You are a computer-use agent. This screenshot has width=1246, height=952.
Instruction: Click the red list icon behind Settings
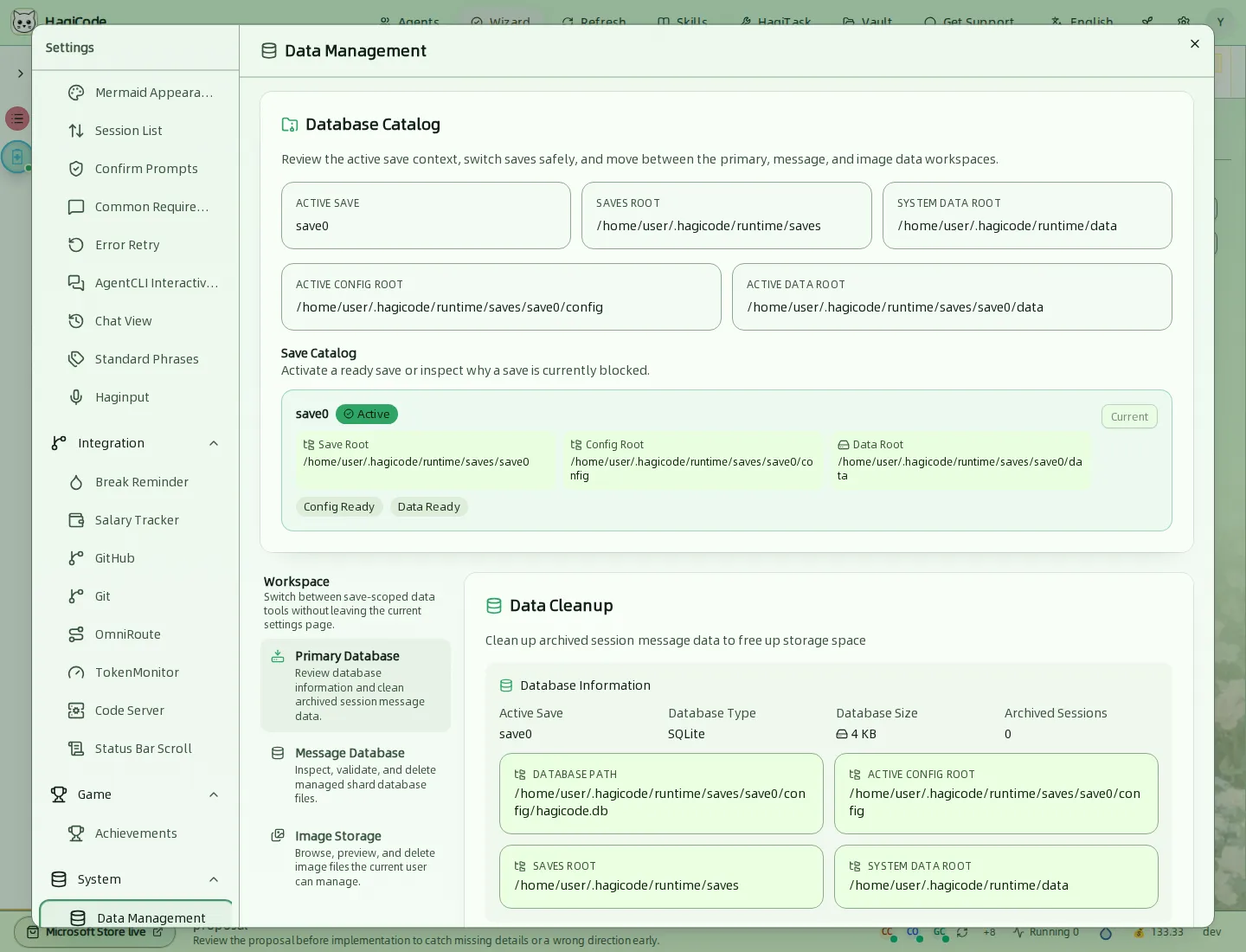coord(17,119)
